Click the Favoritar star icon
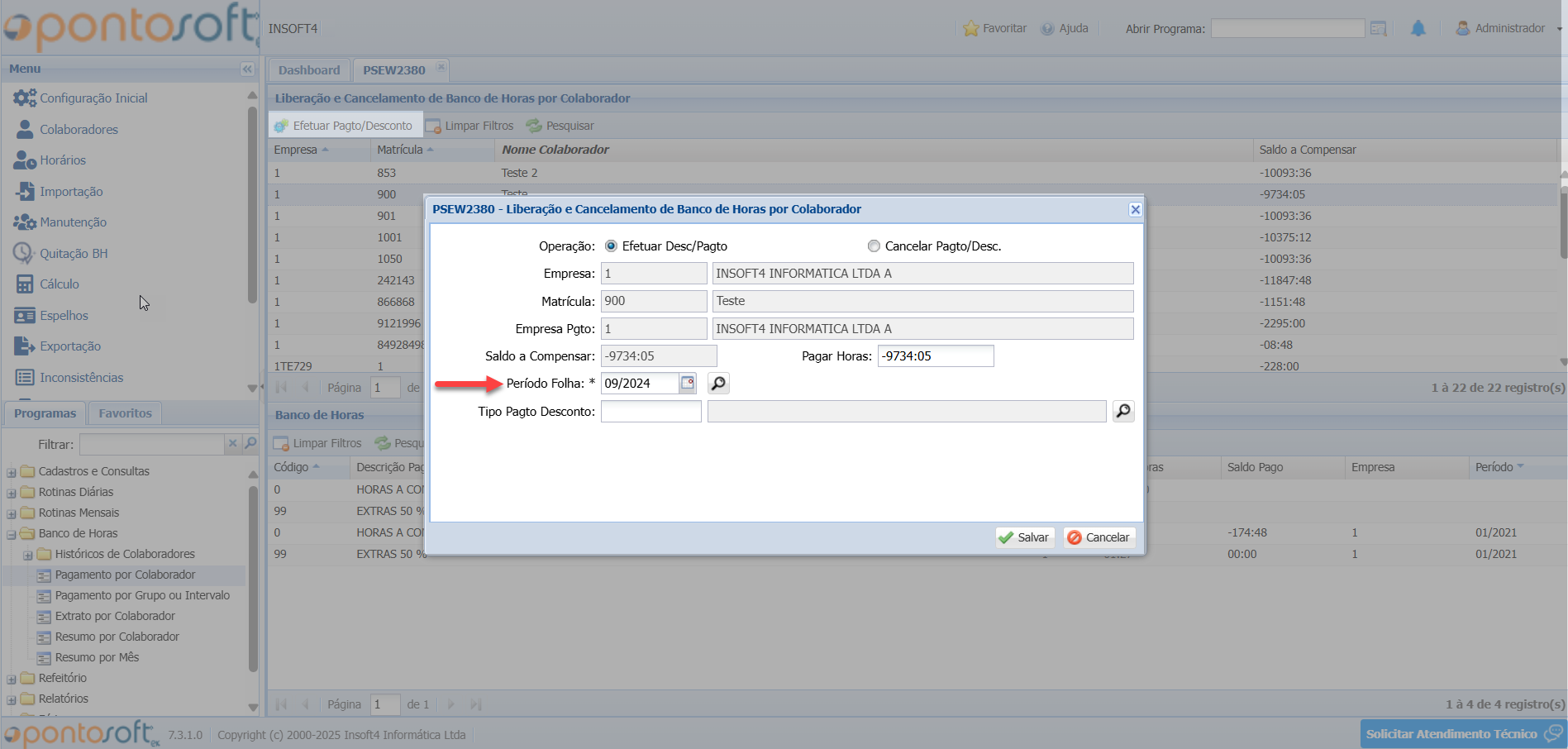The width and height of the screenshot is (1568, 749). click(x=970, y=29)
